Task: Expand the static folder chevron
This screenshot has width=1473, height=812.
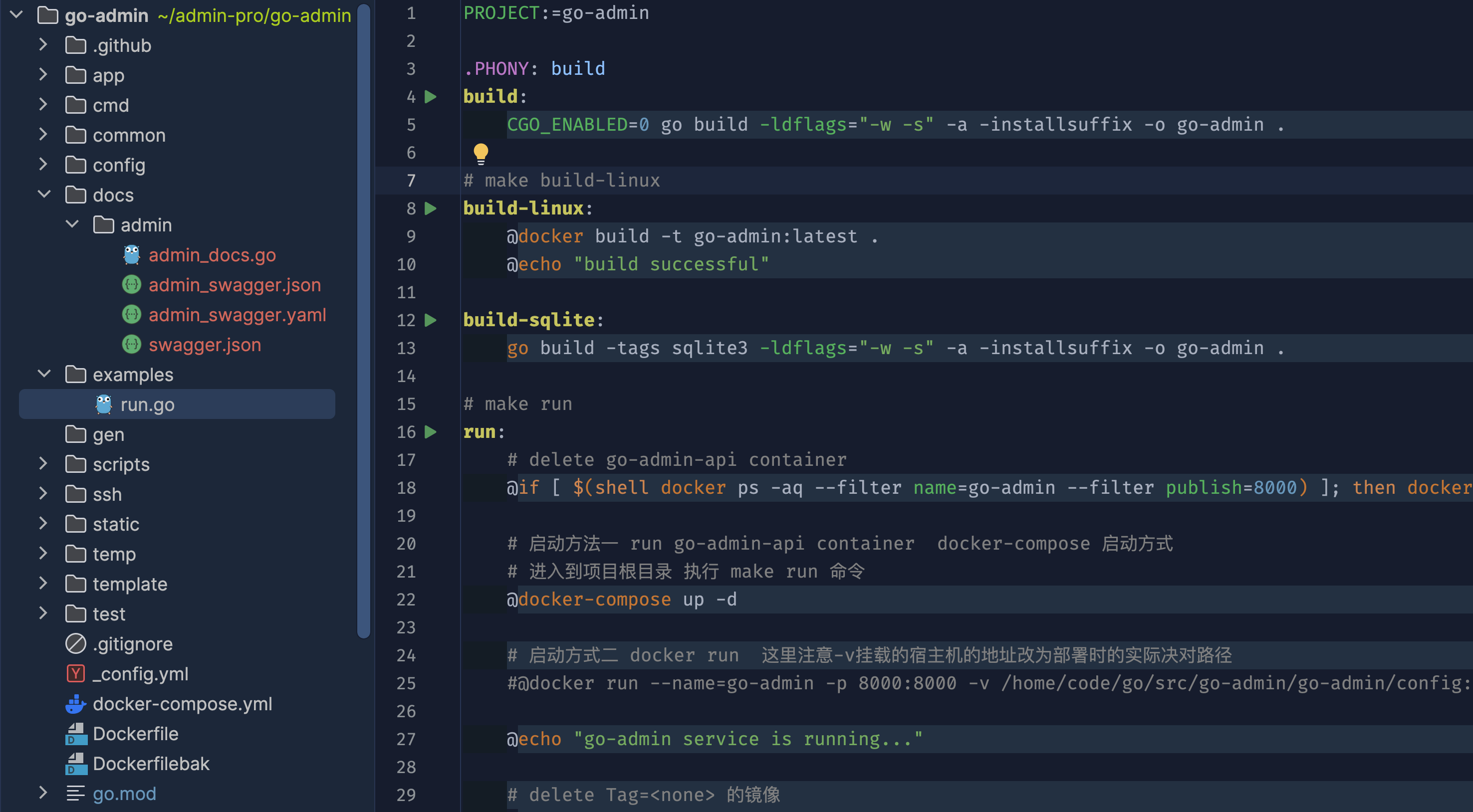Action: pyautogui.click(x=43, y=523)
